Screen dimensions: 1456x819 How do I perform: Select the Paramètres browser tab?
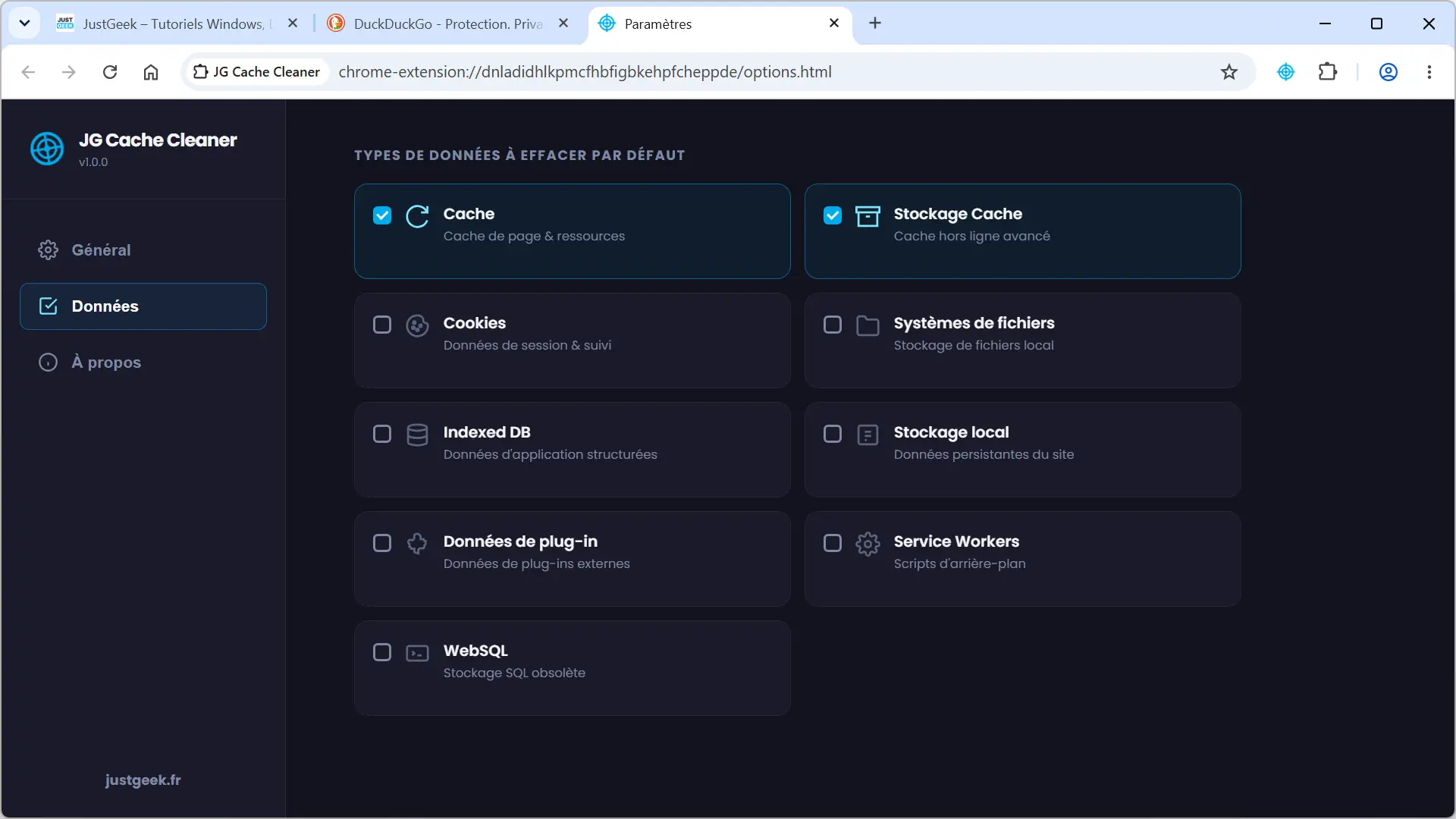point(720,24)
